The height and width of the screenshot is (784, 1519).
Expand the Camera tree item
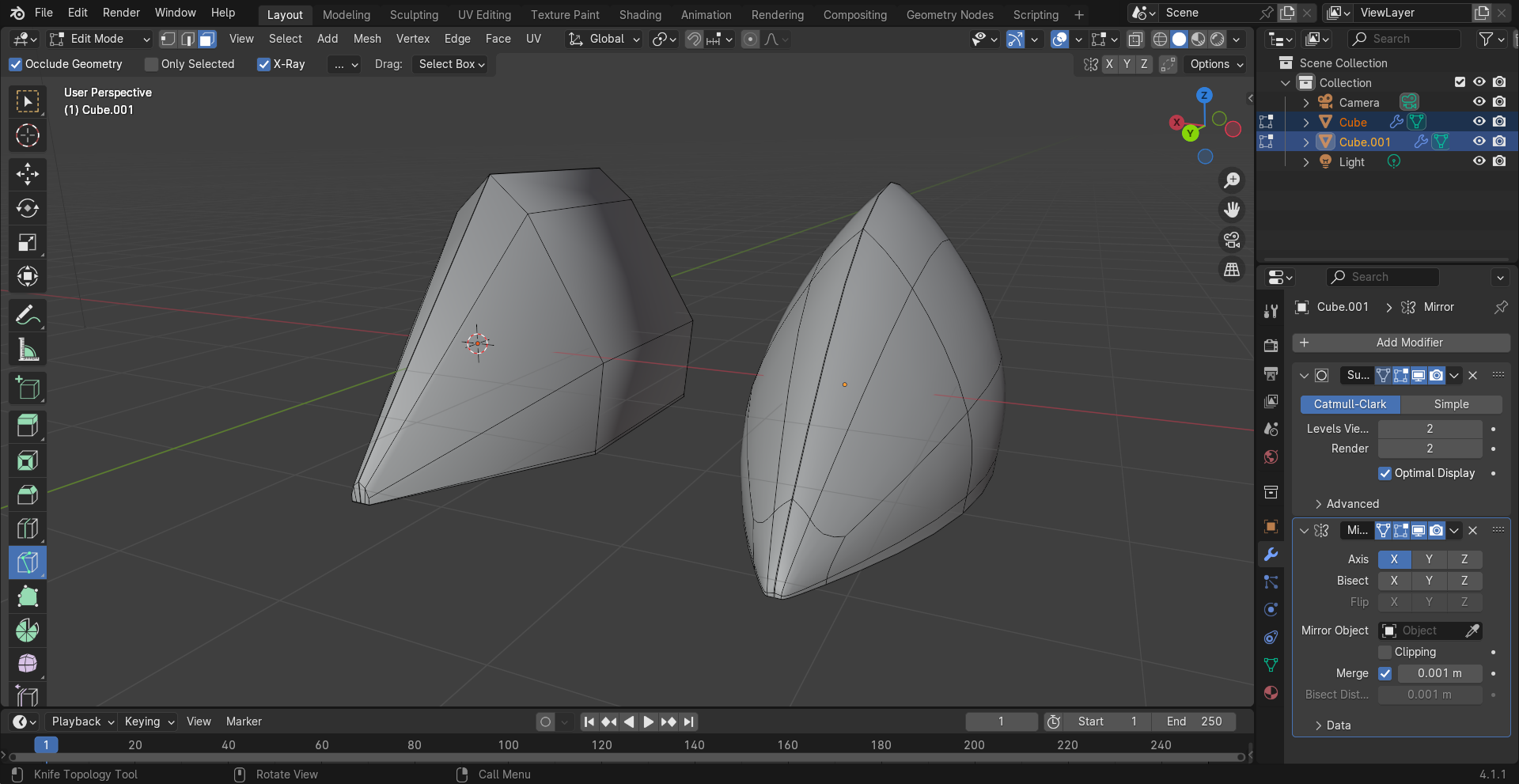(x=1306, y=103)
